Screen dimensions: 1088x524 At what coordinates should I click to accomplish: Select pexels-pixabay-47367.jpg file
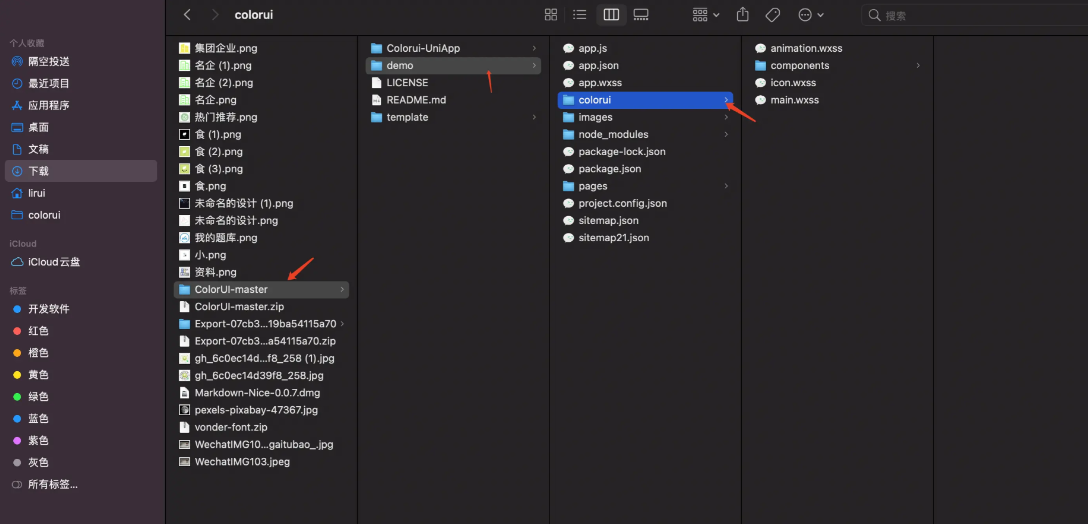tap(261, 410)
